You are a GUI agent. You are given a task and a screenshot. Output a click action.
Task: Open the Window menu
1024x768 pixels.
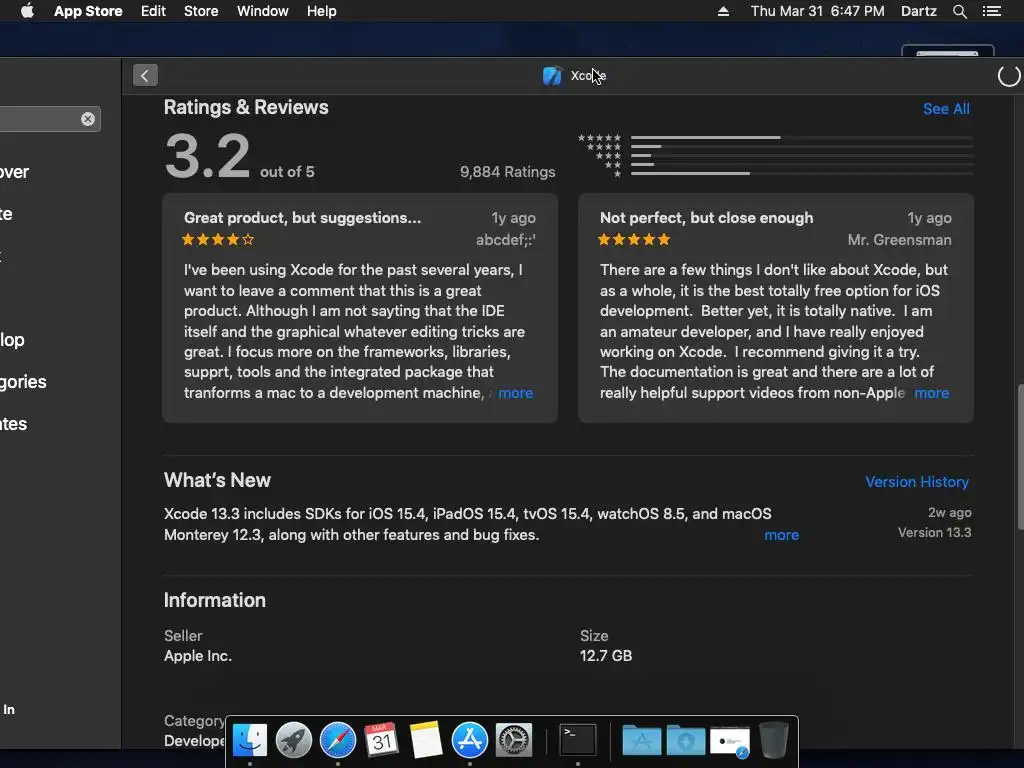(x=263, y=11)
